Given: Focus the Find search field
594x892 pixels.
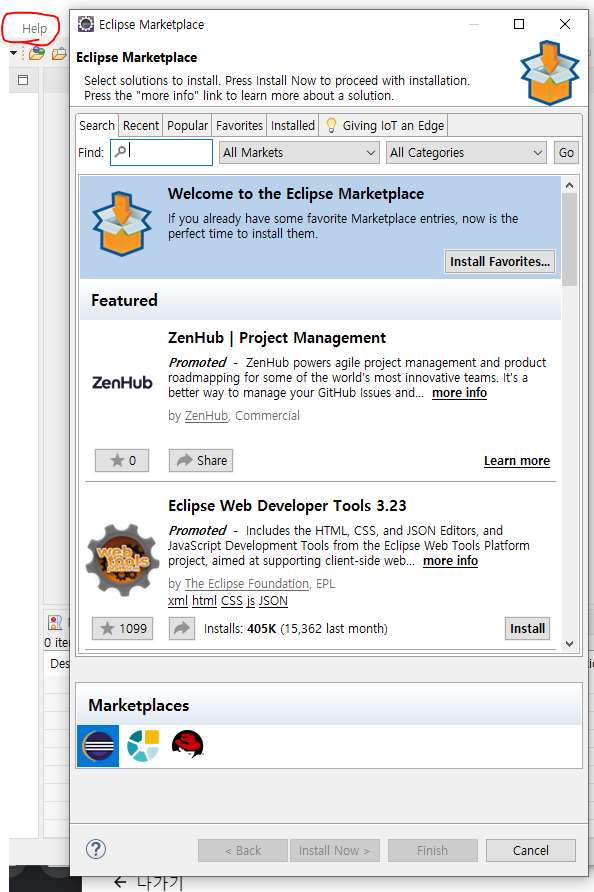Looking at the screenshot, I should [x=162, y=152].
